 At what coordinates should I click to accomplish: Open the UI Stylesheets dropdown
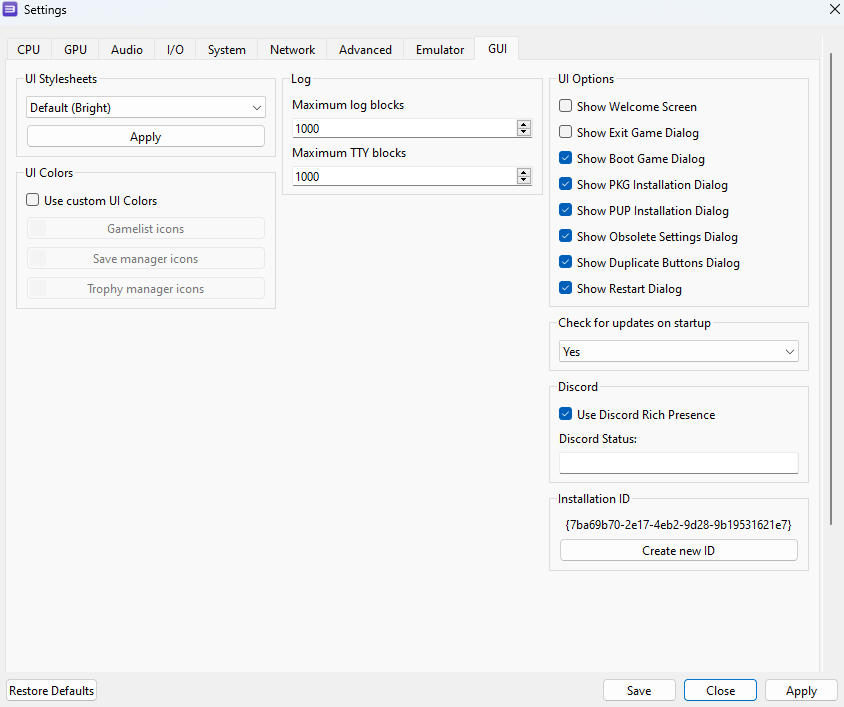[146, 108]
